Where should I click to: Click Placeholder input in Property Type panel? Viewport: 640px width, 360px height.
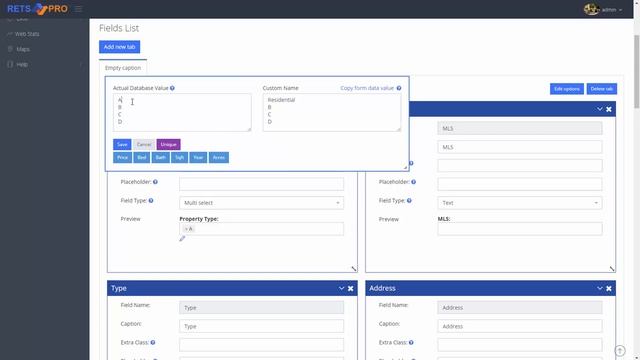click(x=261, y=184)
